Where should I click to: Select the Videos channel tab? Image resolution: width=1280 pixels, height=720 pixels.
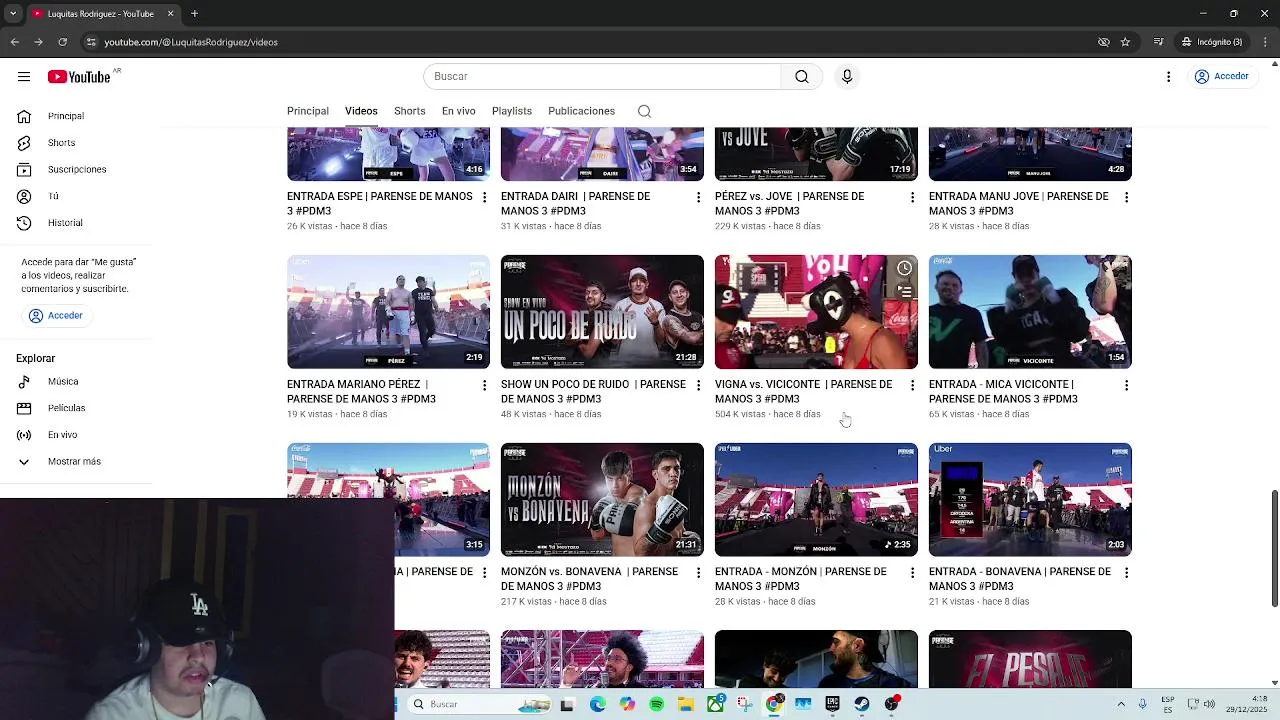pyautogui.click(x=361, y=111)
